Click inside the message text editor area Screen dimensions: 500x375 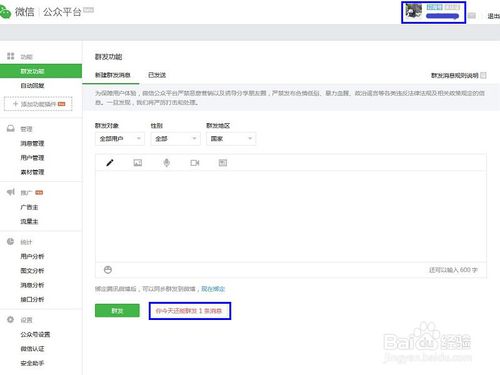pyautogui.click(x=291, y=216)
